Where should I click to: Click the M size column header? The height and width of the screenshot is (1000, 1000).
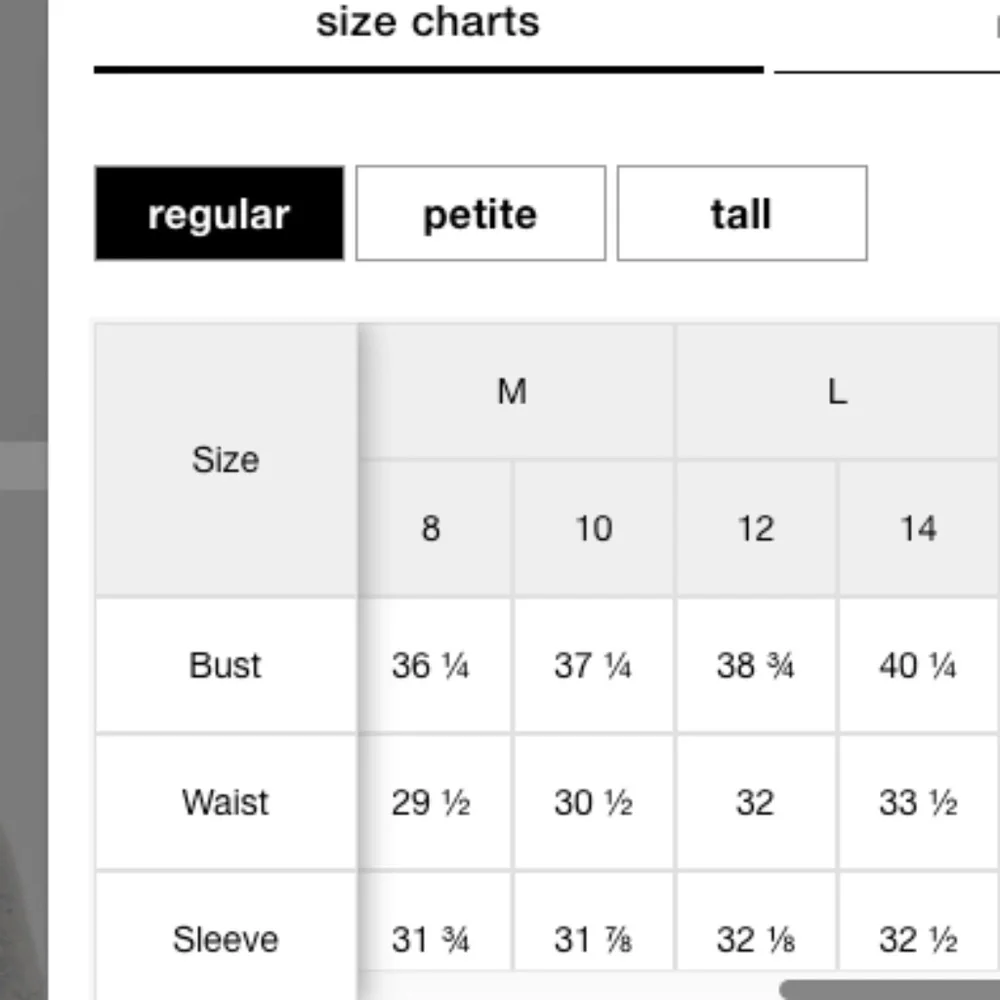[512, 391]
